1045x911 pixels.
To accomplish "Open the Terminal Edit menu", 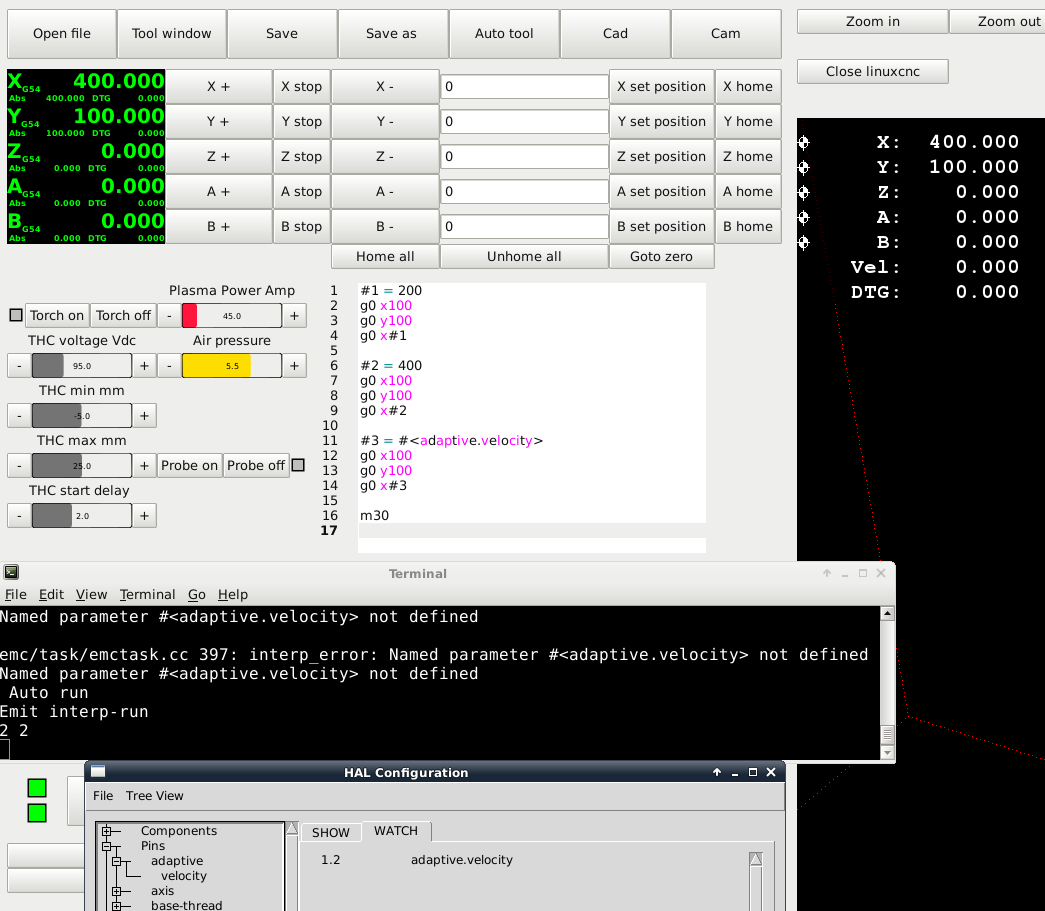I will pyautogui.click(x=51, y=594).
